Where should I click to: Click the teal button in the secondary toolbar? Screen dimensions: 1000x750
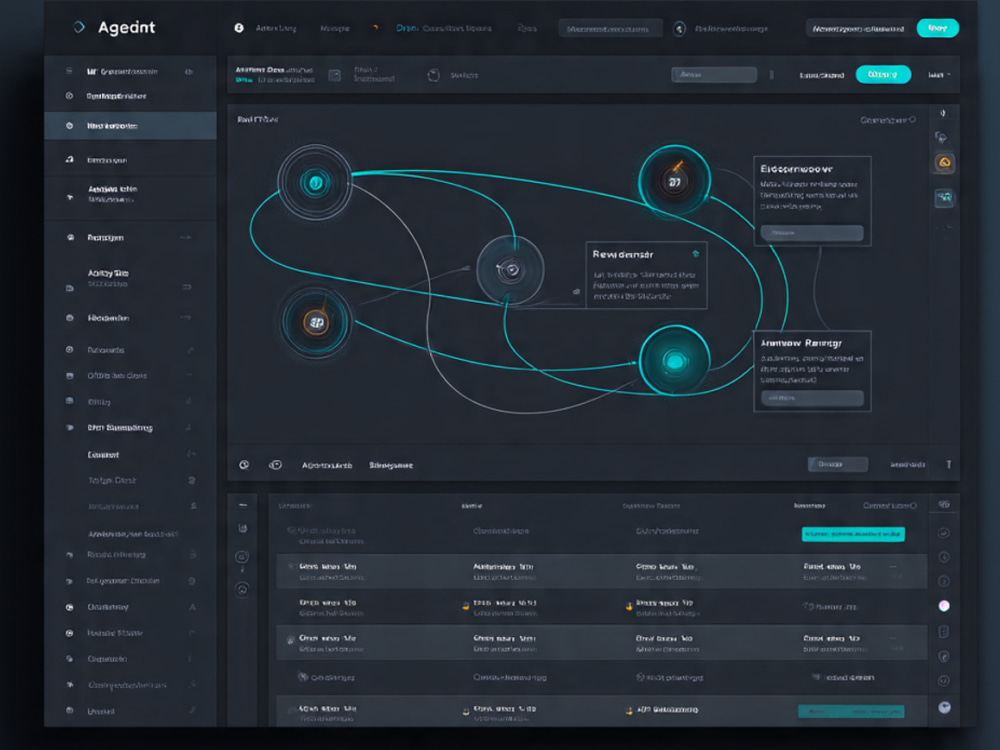883,75
